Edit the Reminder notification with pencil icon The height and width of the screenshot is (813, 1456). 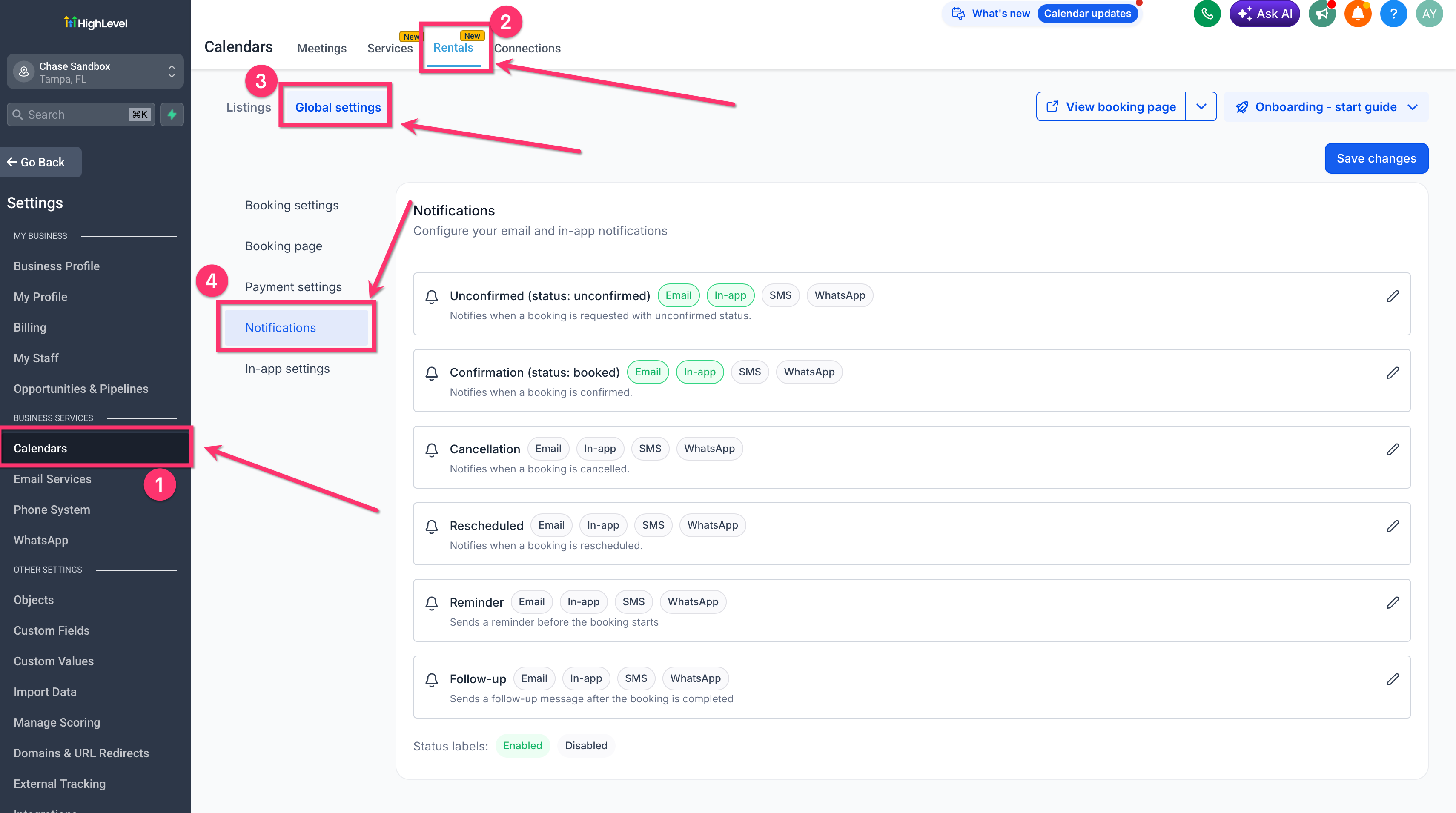pos(1393,603)
